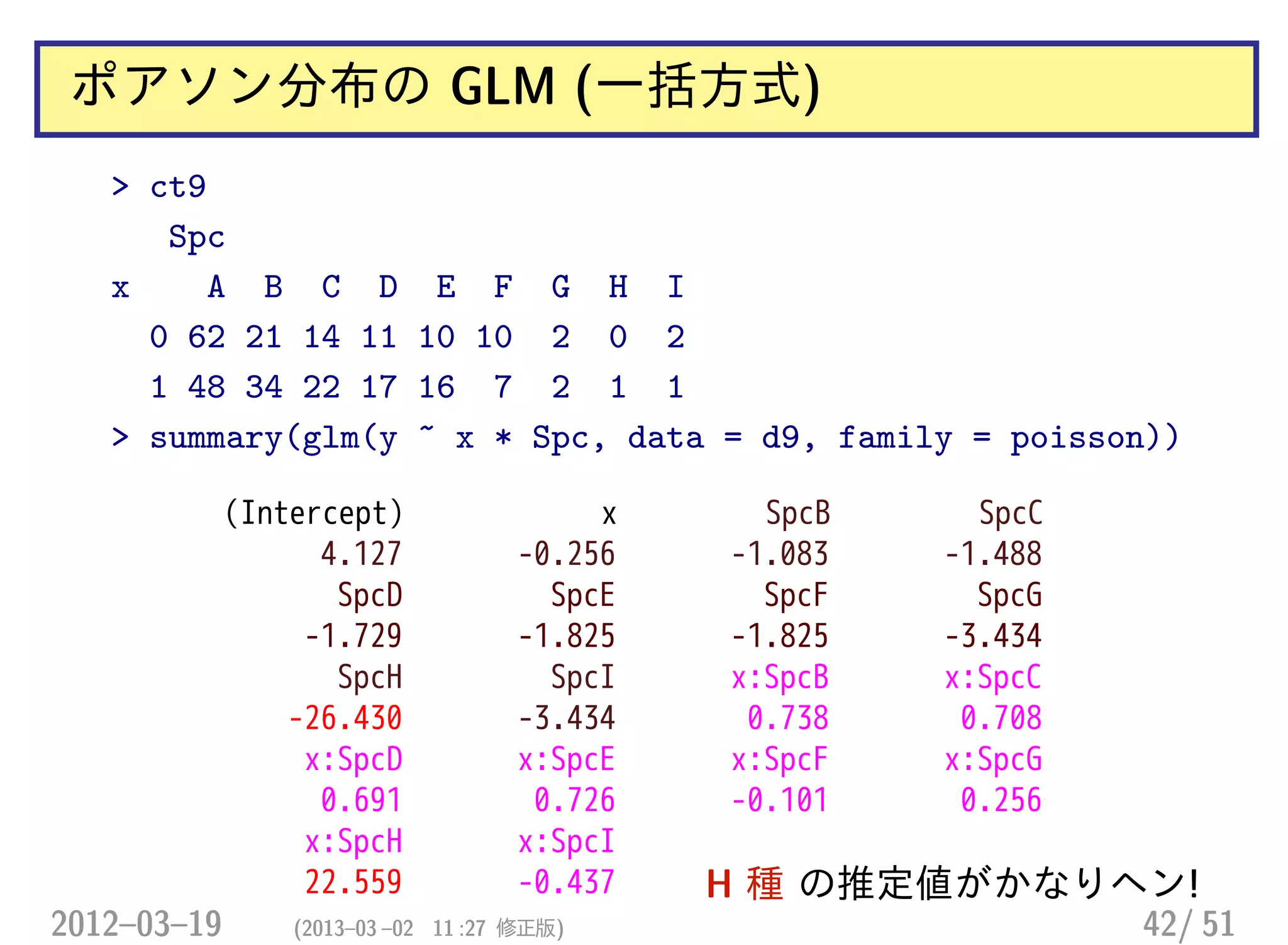
Task: Click count '14' in row 0
Action: (321, 337)
